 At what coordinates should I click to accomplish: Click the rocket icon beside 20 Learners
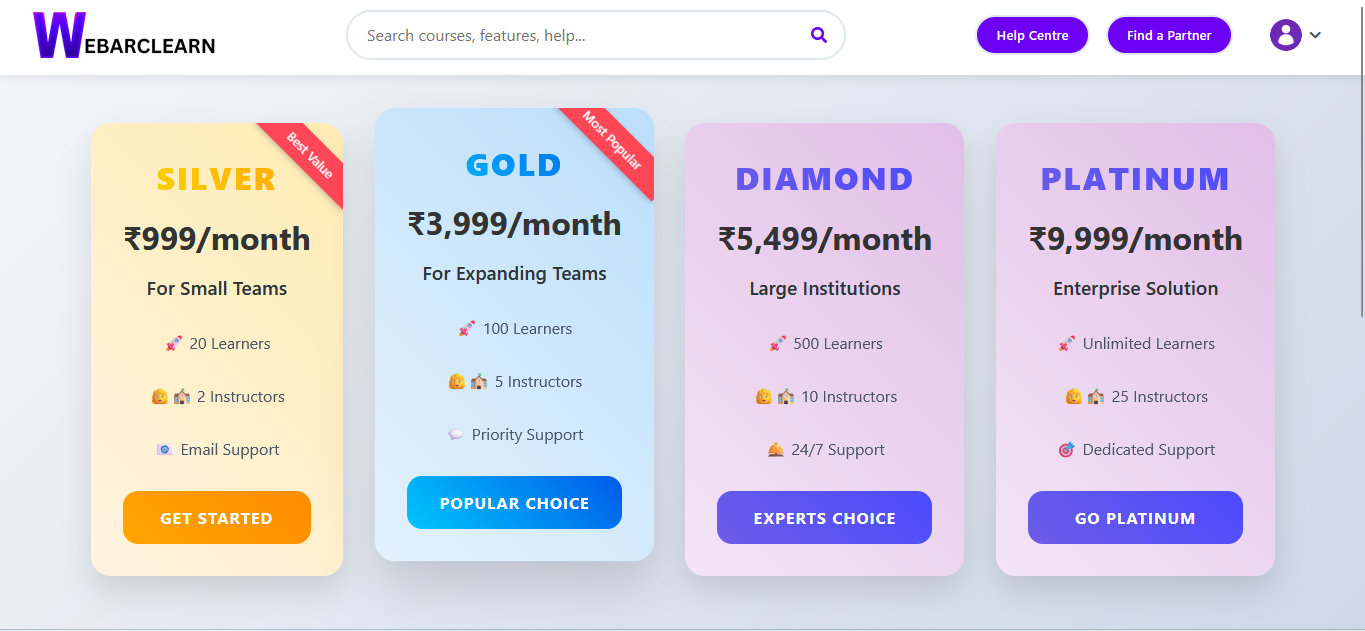tap(174, 344)
